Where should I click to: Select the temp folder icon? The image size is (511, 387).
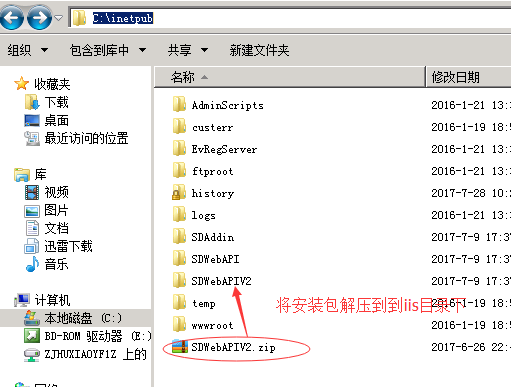(x=179, y=302)
